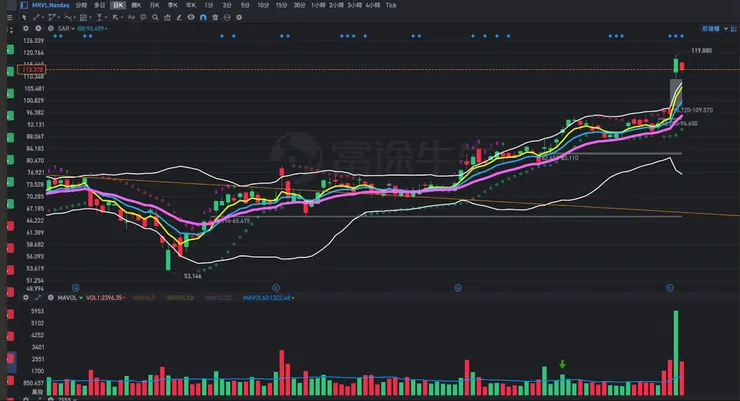Screen dimensions: 740x401
Task: Click the pencil edit drawing icon
Action: [179, 17]
